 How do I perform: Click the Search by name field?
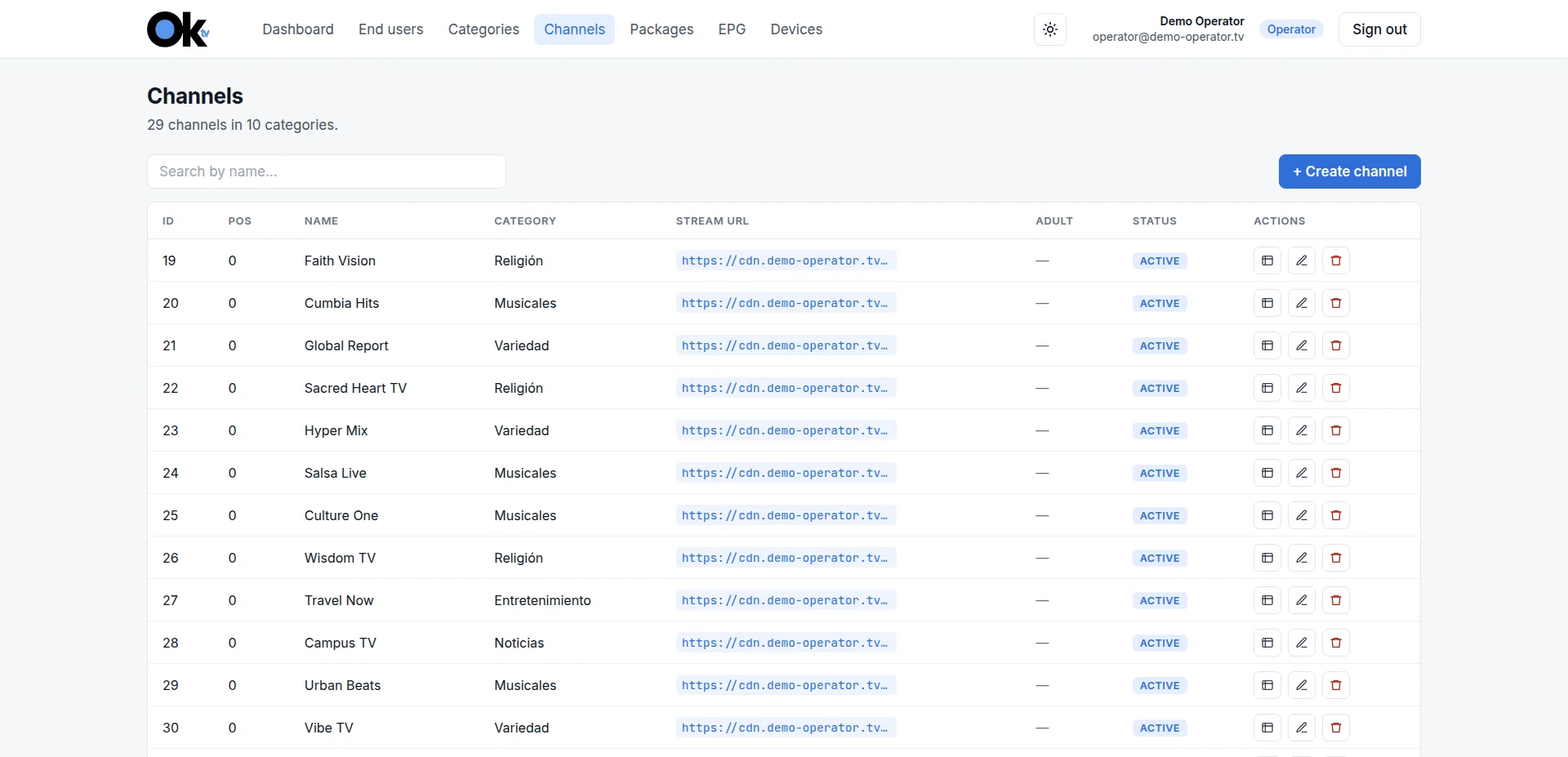click(x=327, y=171)
